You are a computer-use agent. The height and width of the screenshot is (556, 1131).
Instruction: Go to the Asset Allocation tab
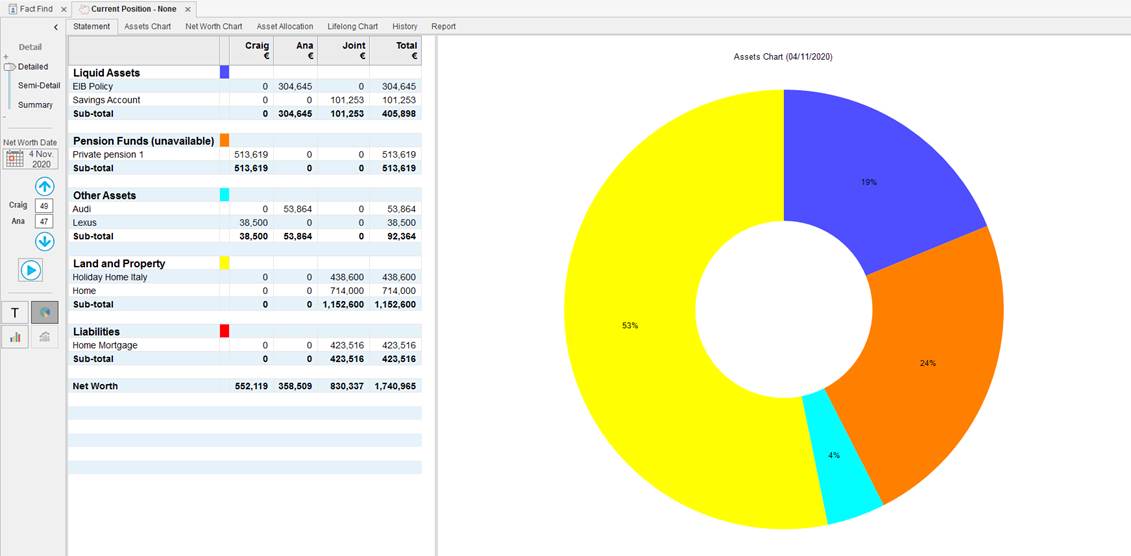pyautogui.click(x=285, y=27)
